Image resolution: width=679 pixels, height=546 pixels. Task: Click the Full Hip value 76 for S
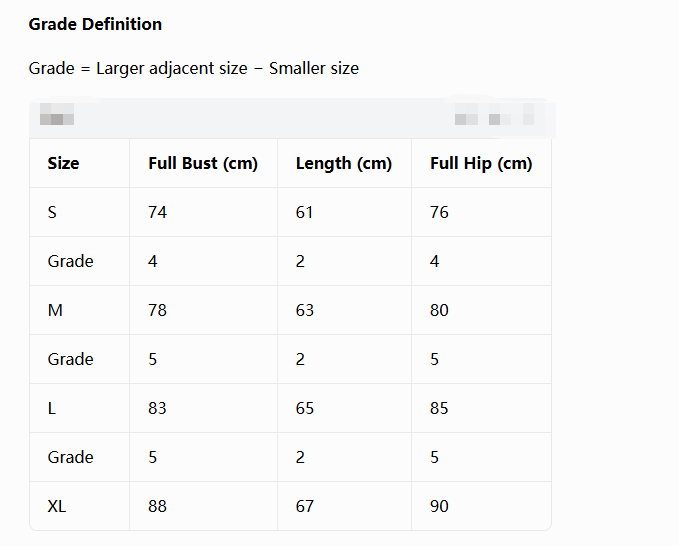point(439,212)
